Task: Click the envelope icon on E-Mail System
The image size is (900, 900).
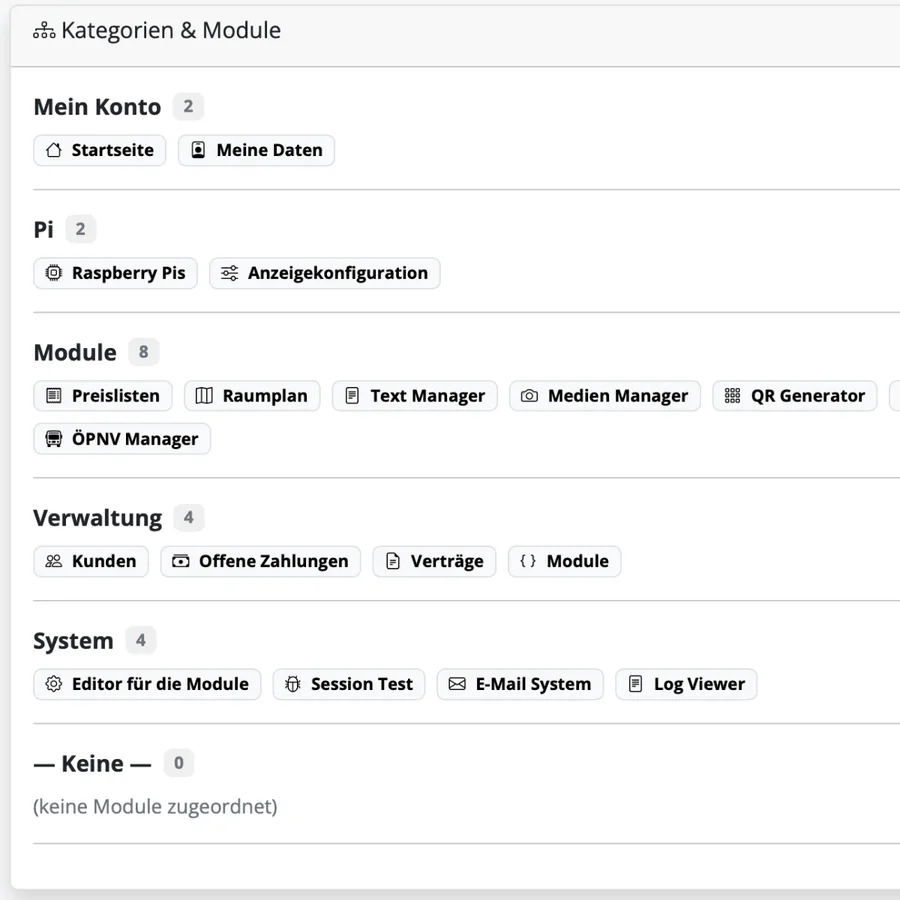Action: (x=460, y=684)
